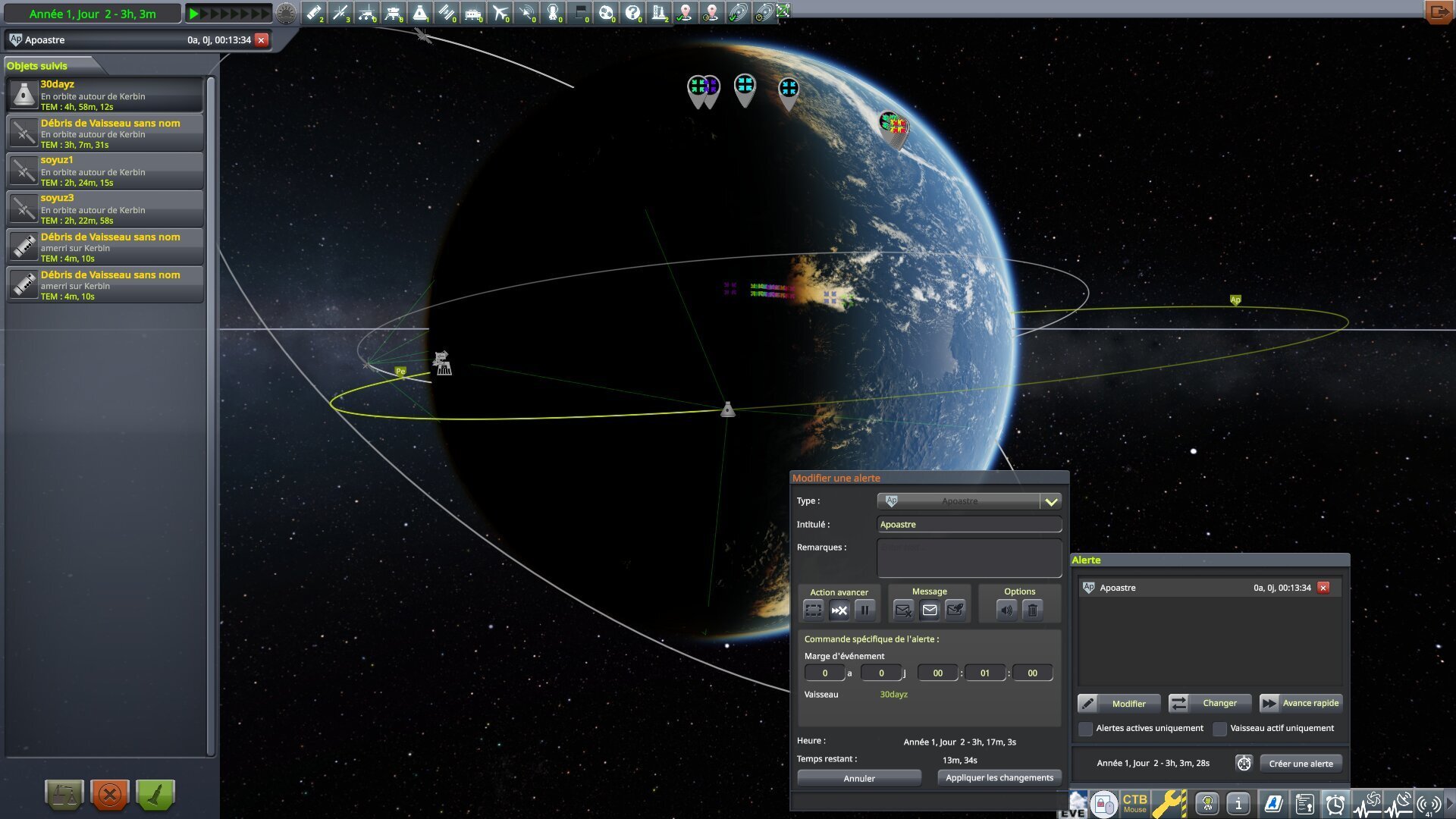Click the orbit icon with green checkmark
The height and width of the screenshot is (819, 1456).
click(x=737, y=13)
